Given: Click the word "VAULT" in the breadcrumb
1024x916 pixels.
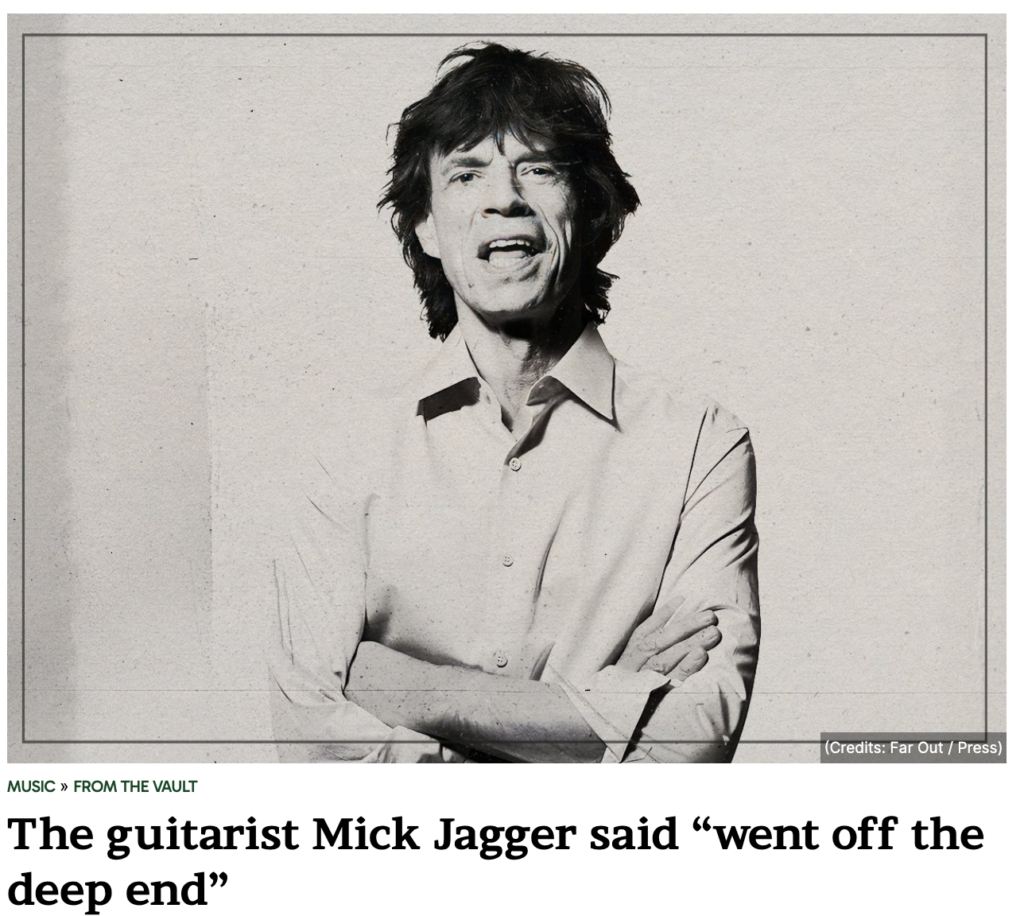Looking at the screenshot, I should click(x=174, y=786).
